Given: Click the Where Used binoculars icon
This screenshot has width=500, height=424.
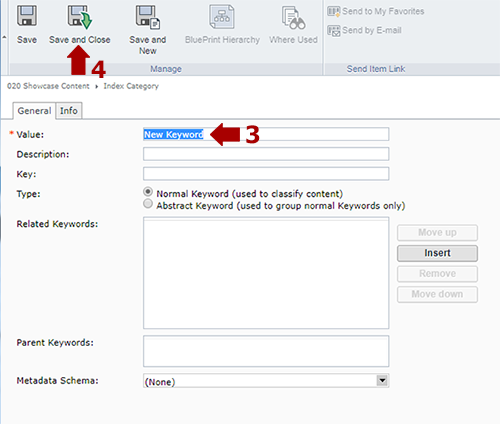Looking at the screenshot, I should click(x=293, y=17).
